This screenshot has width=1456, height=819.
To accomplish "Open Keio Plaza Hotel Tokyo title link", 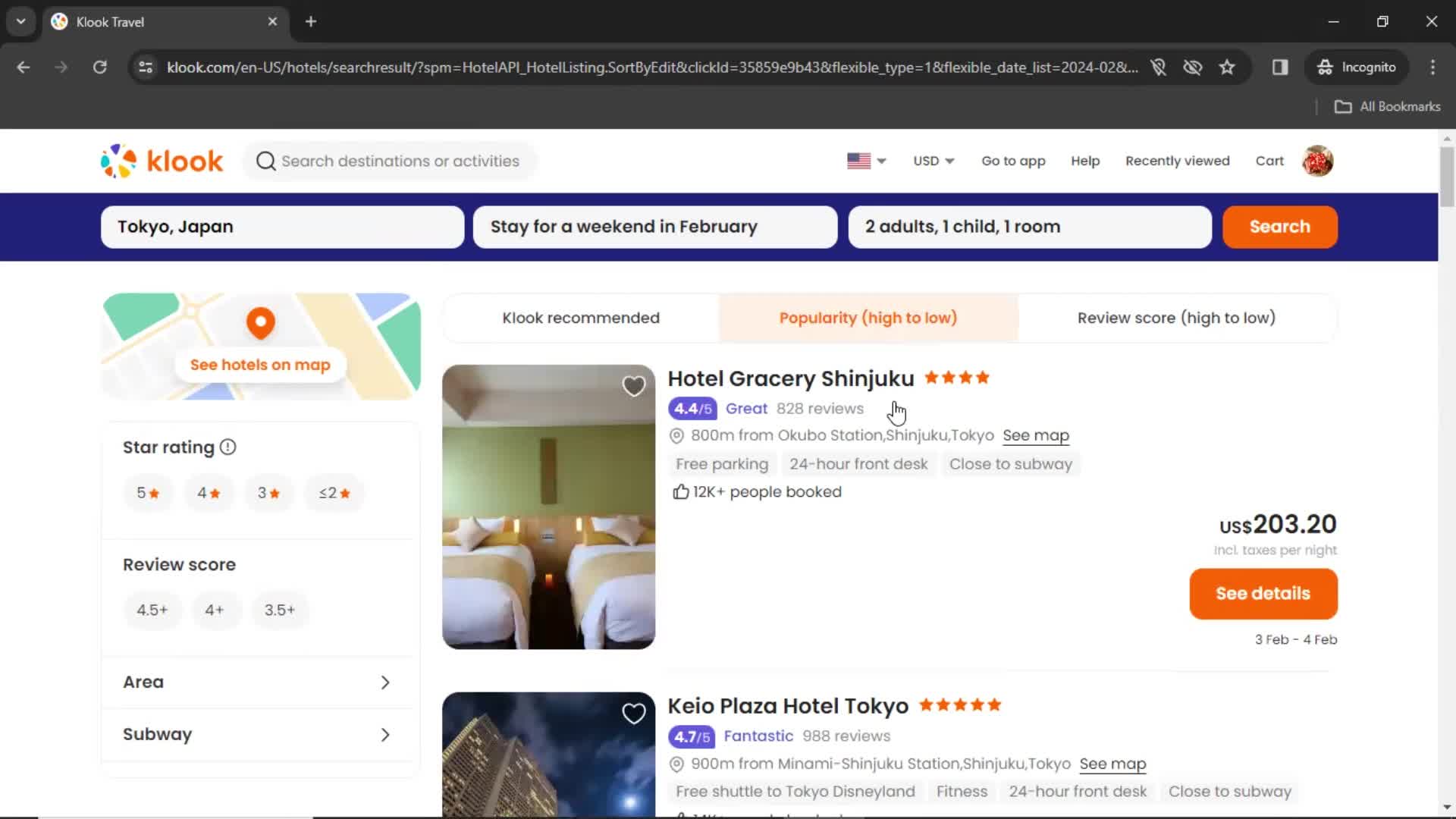I will [788, 706].
